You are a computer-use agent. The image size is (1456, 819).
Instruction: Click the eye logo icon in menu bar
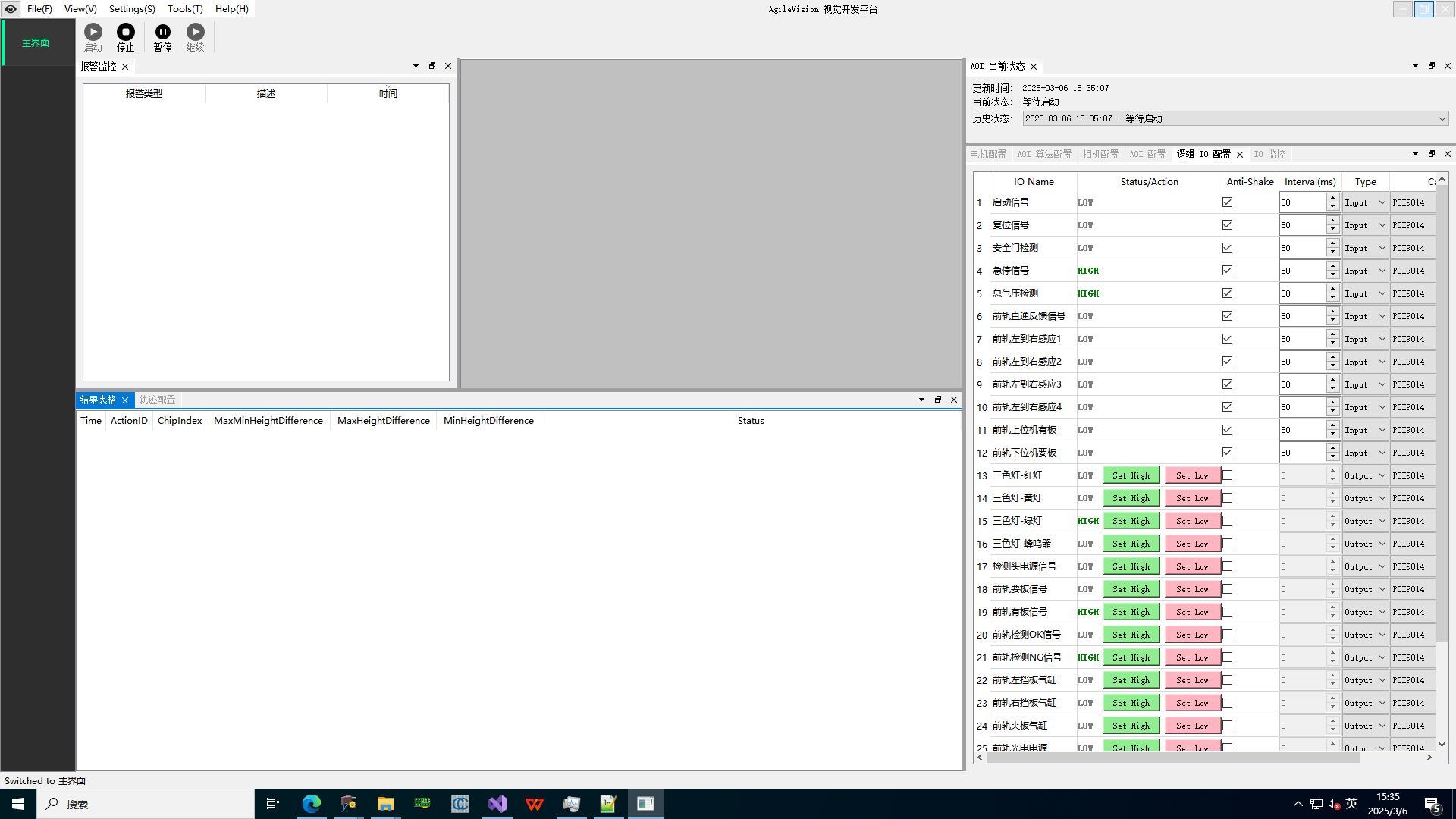tap(11, 9)
